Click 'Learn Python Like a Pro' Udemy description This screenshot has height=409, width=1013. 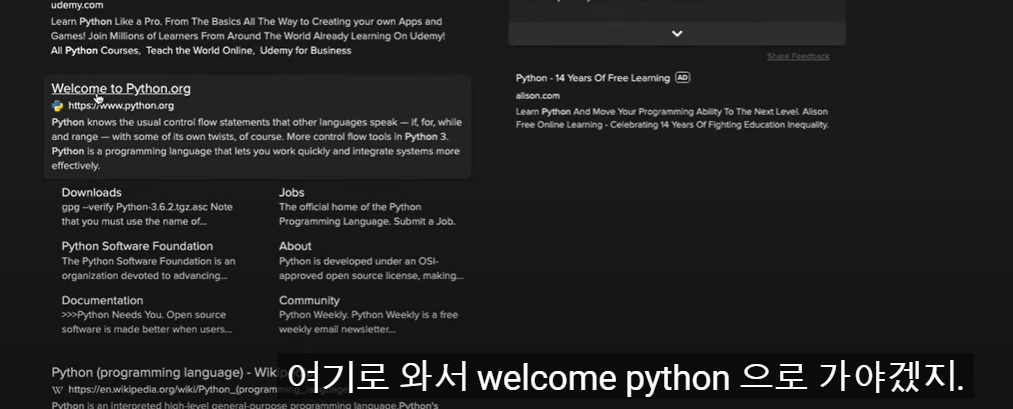(248, 28)
